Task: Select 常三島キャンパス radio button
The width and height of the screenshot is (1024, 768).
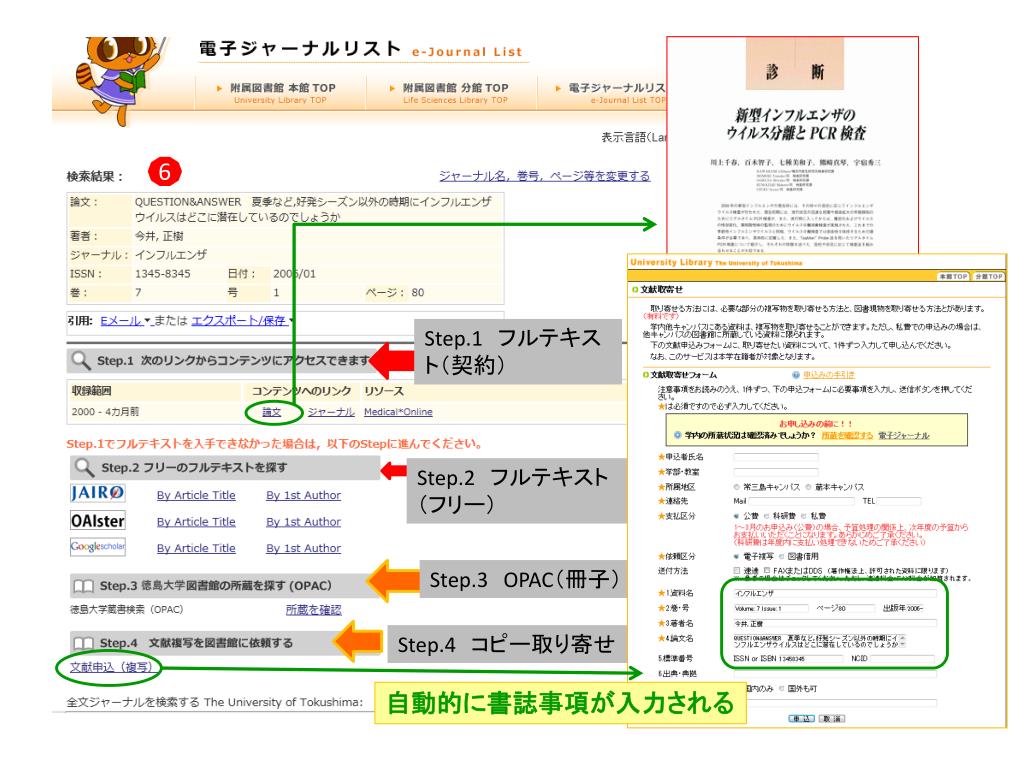Action: coord(737,487)
